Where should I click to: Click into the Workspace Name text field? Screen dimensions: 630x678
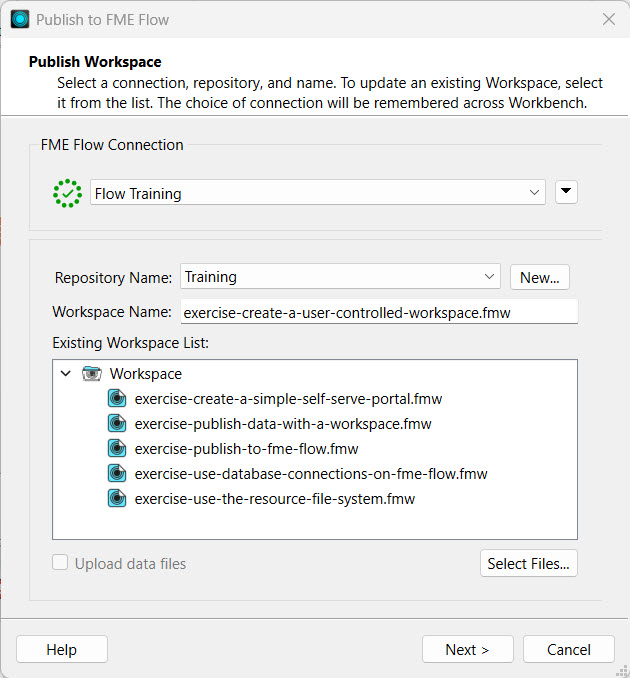pyautogui.click(x=379, y=312)
